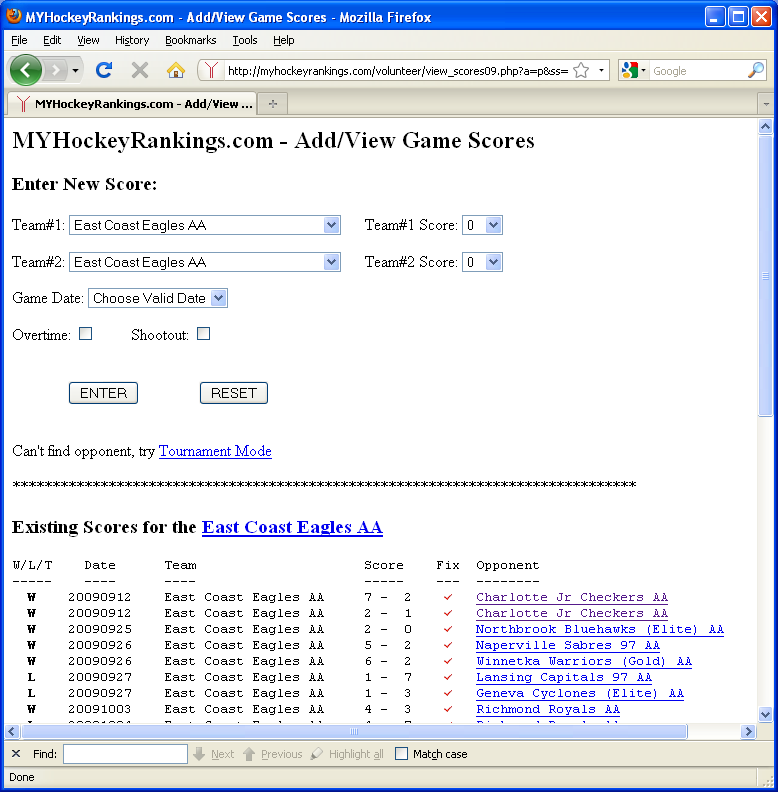Click the search magnifier icon
Viewport: 778px width, 792px height.
(756, 70)
